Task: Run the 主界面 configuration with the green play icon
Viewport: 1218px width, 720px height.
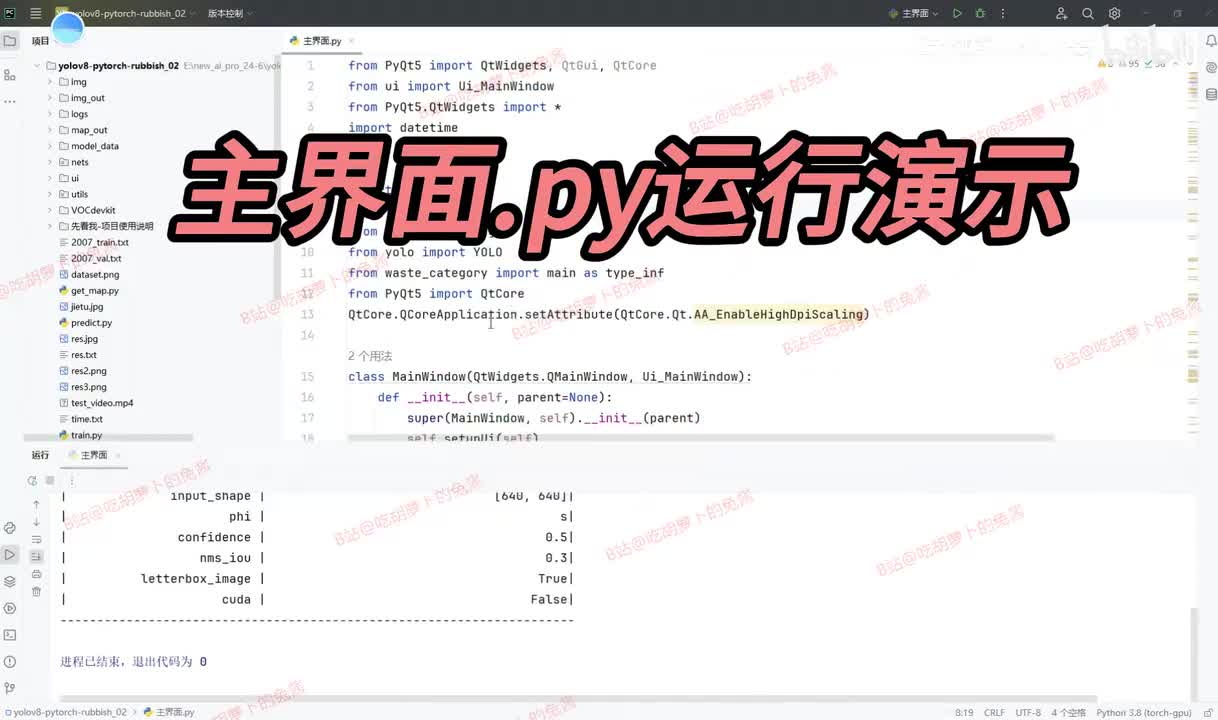Action: [x=957, y=14]
